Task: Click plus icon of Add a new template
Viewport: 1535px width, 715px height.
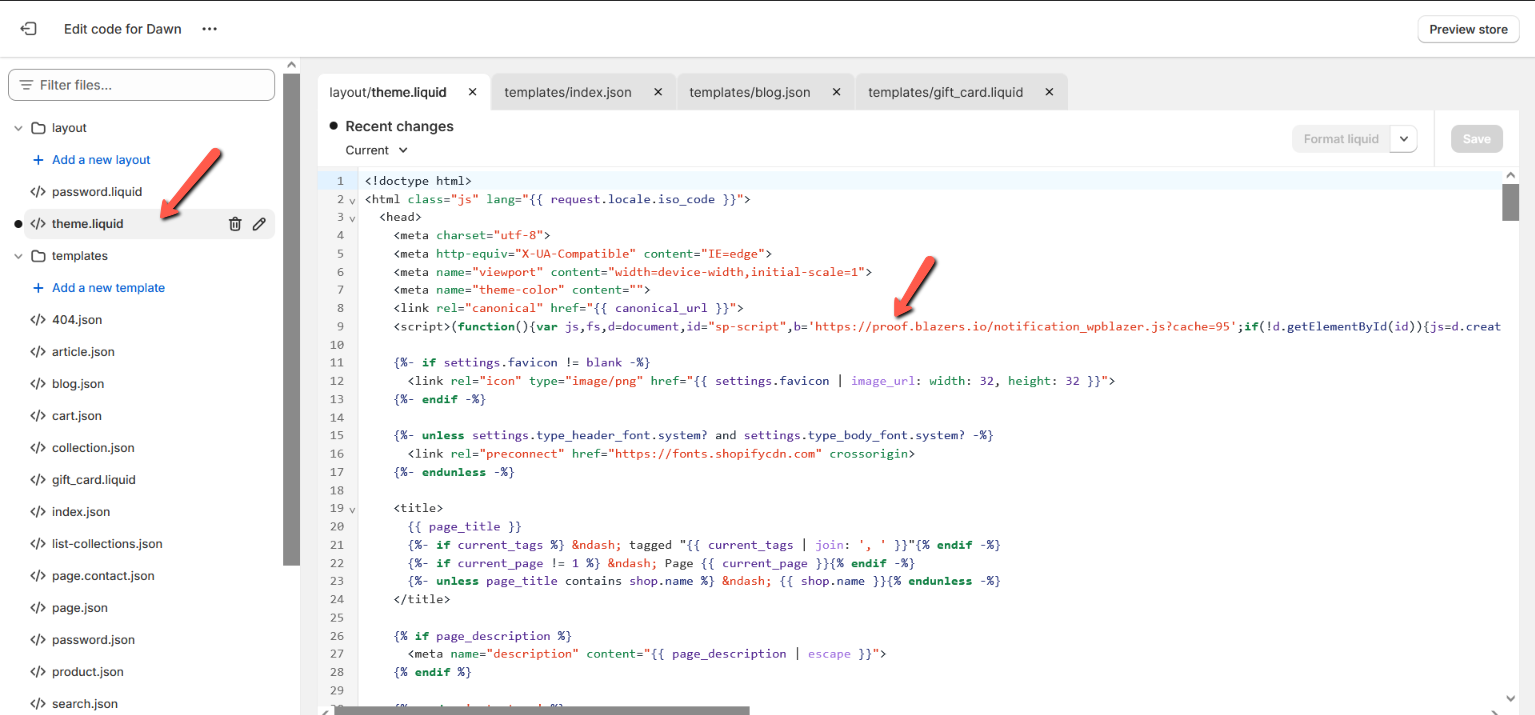Action: [x=38, y=288]
